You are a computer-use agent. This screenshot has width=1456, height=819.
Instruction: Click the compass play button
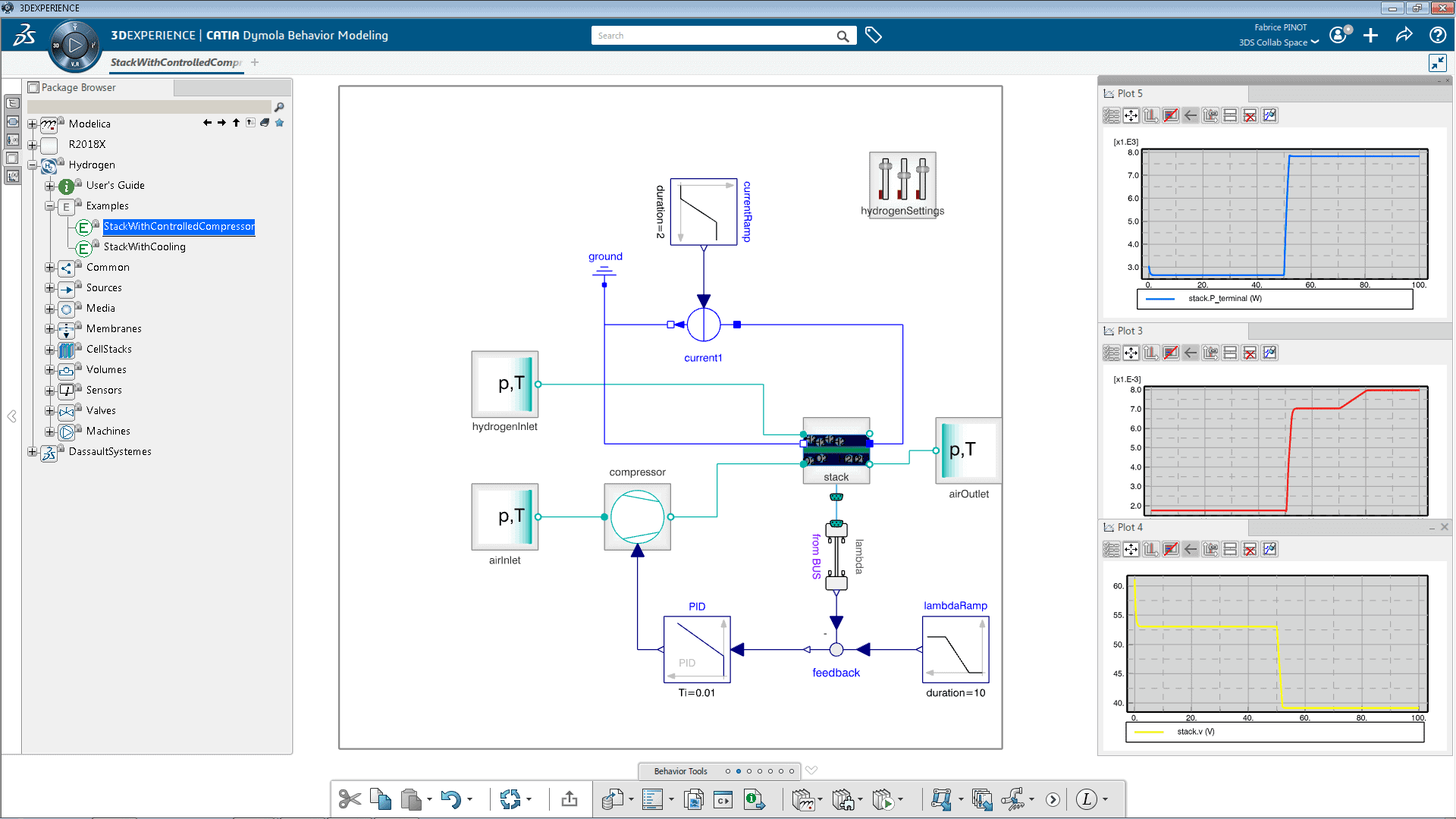point(74,45)
